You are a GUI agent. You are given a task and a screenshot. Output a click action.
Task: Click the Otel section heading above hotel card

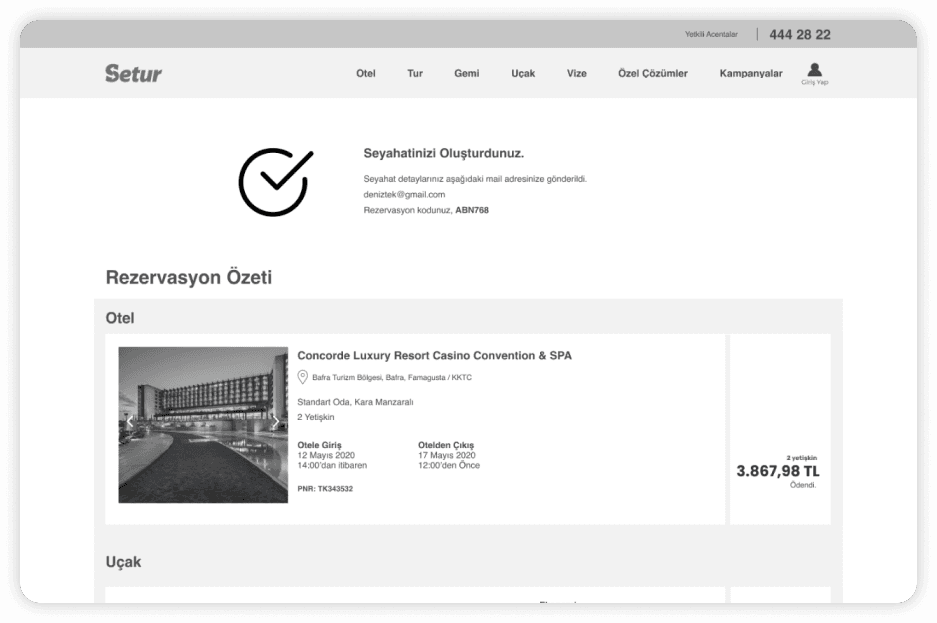click(x=120, y=318)
